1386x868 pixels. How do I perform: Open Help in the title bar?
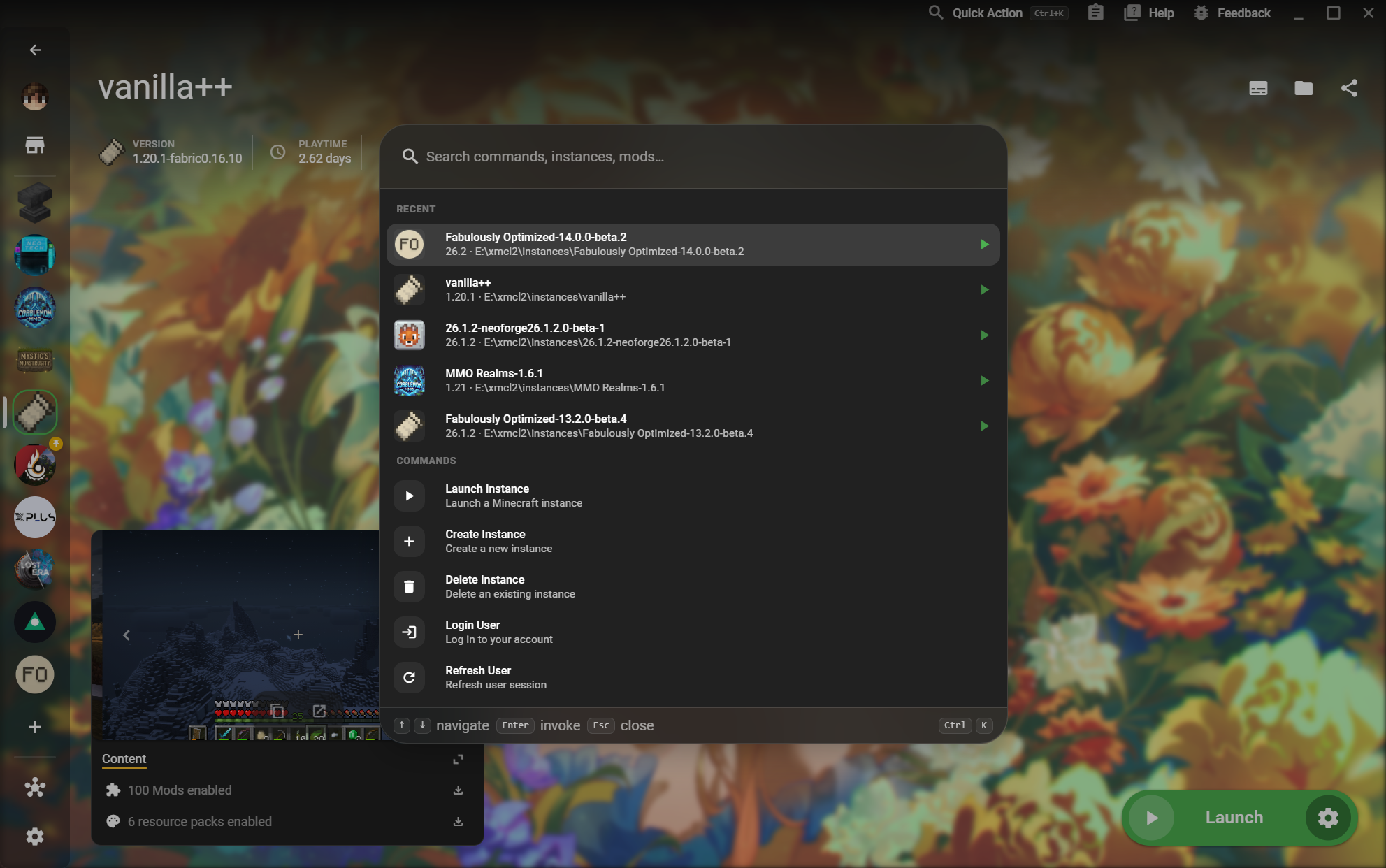1149,13
